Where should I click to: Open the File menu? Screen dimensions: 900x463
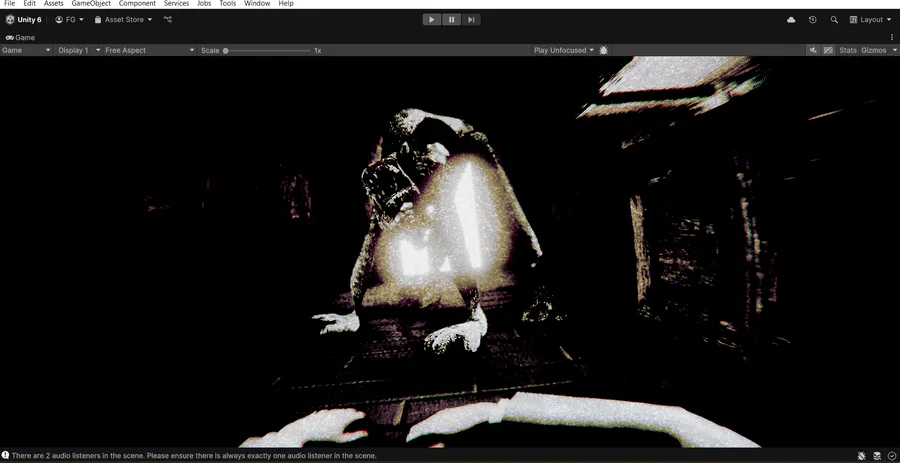9,3
